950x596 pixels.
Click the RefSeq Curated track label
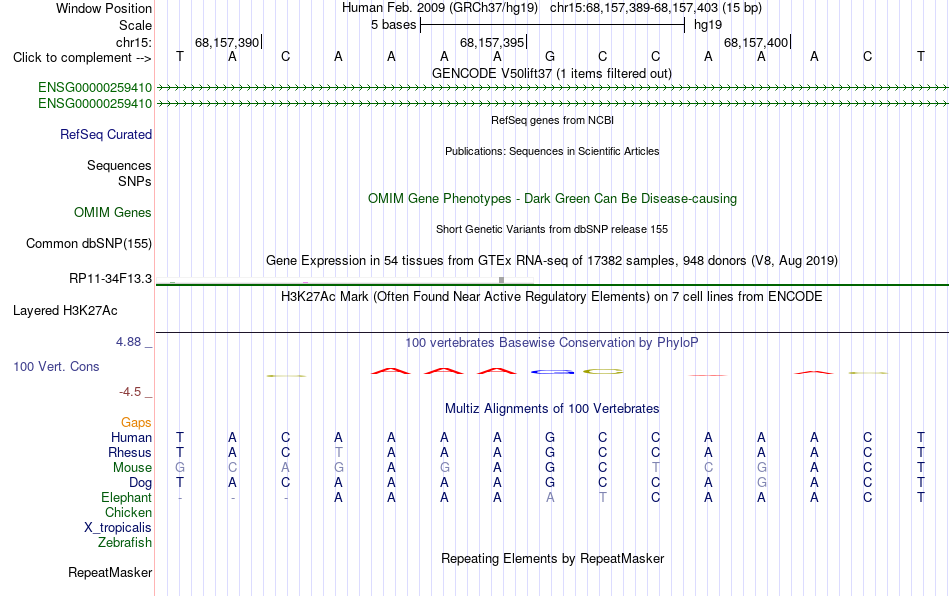[105, 134]
